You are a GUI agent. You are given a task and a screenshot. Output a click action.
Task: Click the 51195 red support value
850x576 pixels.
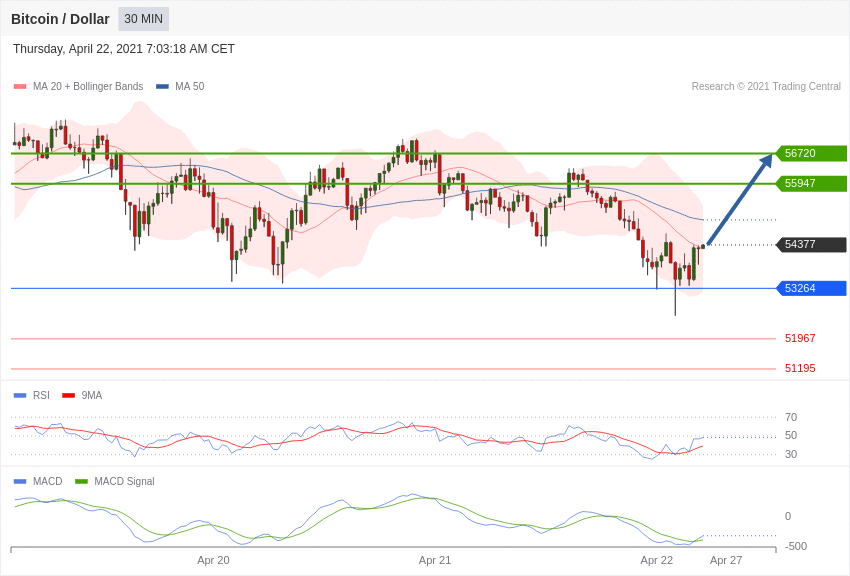(800, 368)
